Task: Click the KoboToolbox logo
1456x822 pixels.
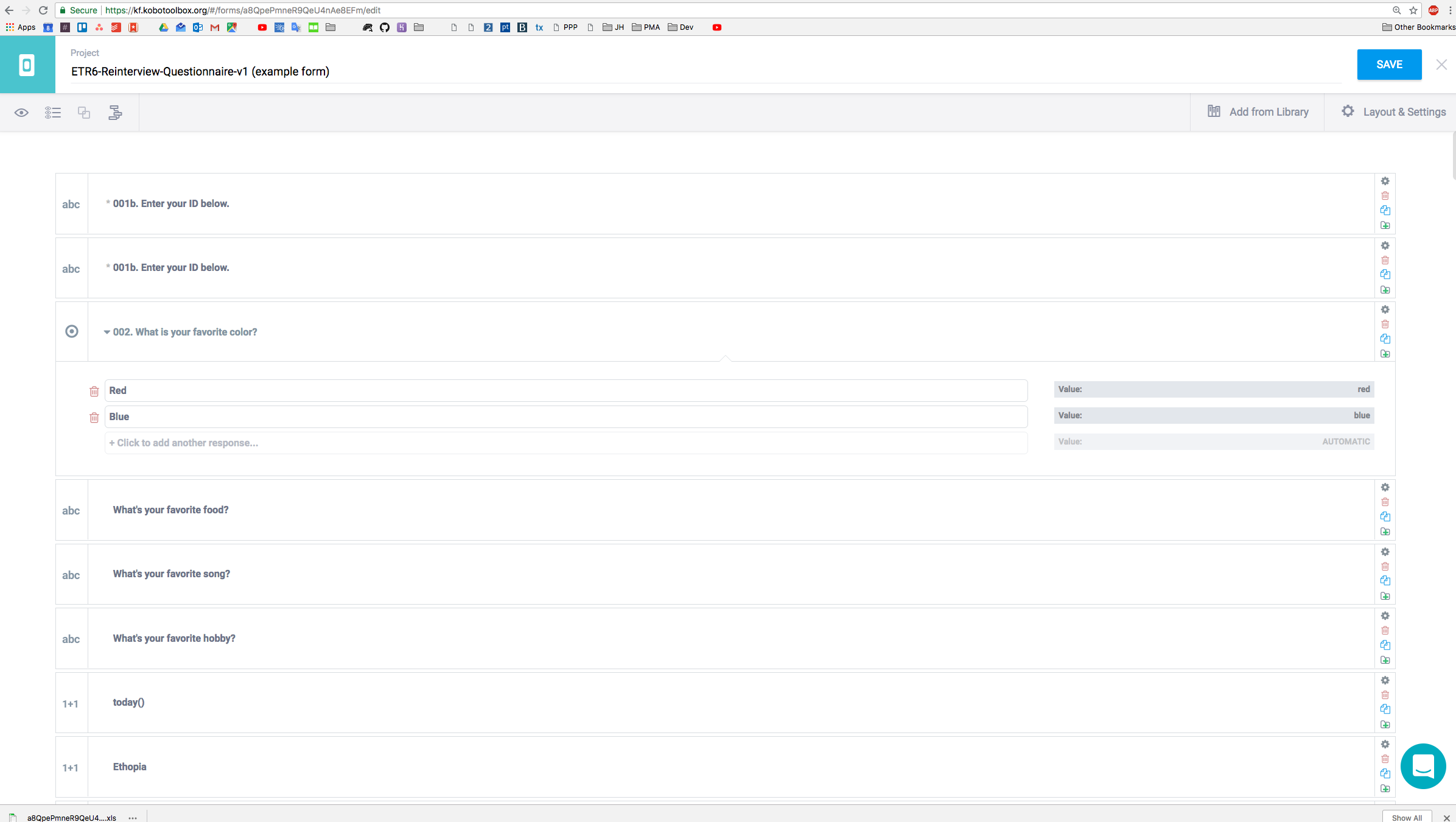Action: click(27, 64)
